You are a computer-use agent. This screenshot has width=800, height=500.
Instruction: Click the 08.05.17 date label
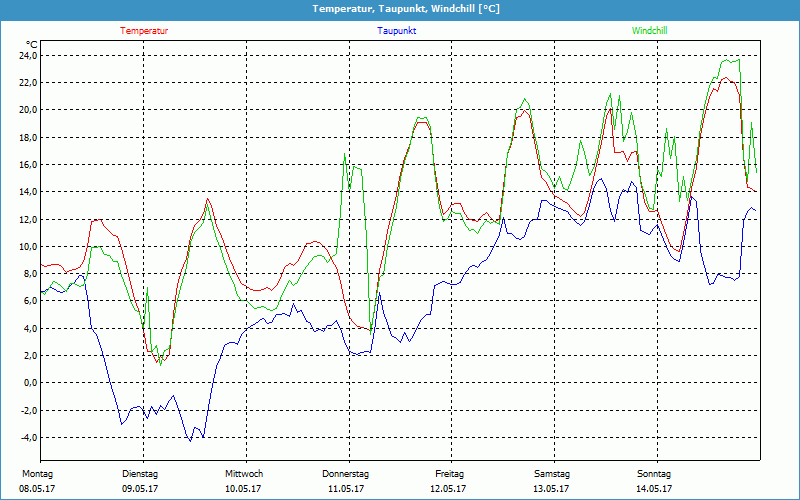coord(37,489)
